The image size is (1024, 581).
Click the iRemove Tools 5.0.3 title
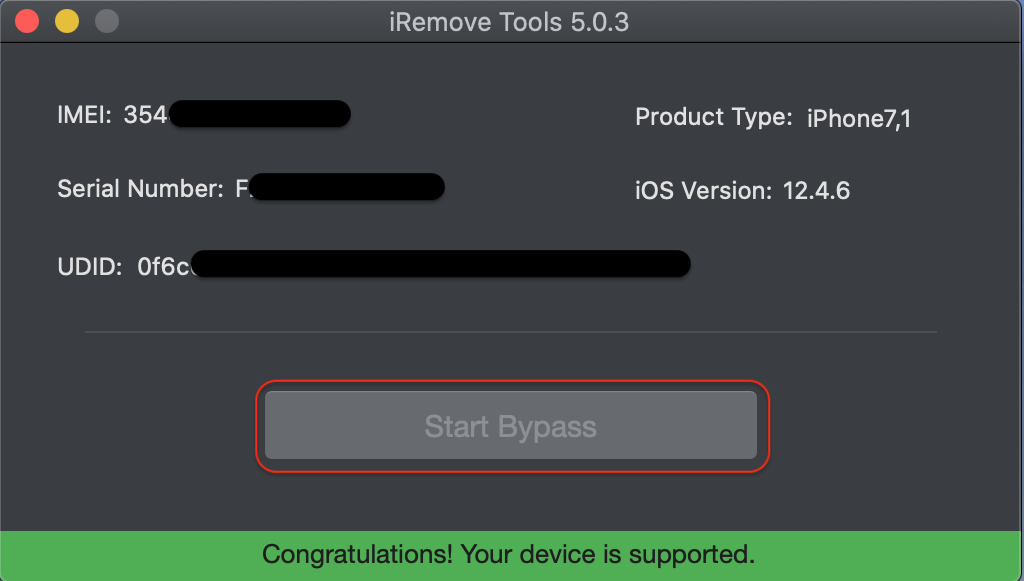pyautogui.click(x=509, y=22)
